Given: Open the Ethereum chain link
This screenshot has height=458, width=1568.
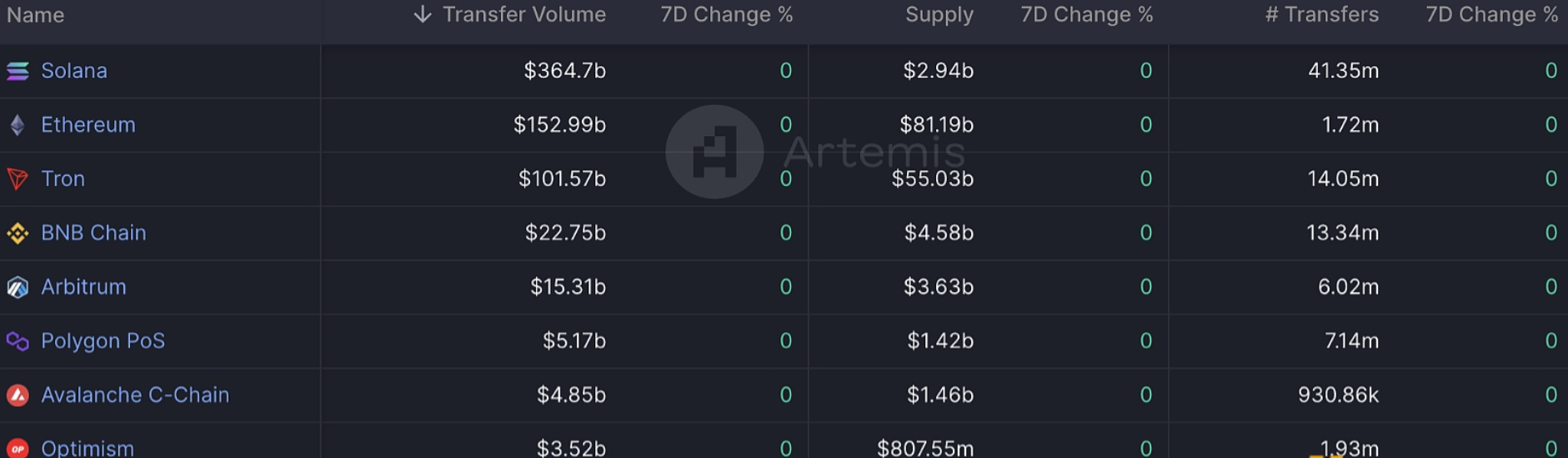Looking at the screenshot, I should 88,125.
